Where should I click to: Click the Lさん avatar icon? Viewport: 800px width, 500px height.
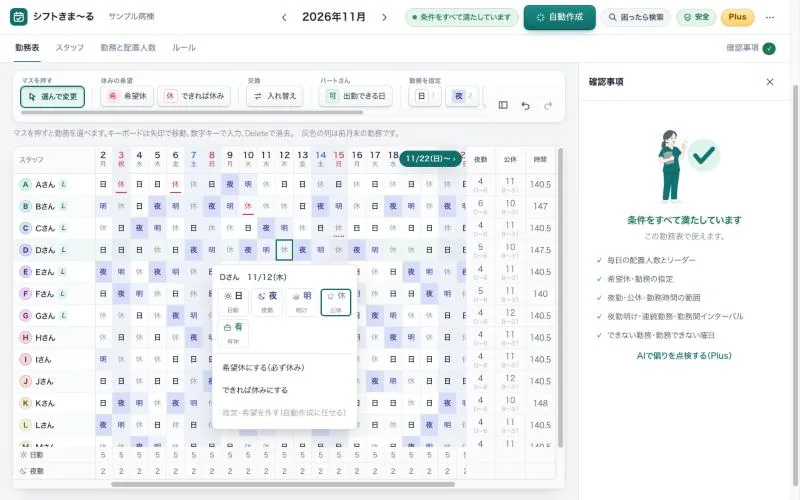pos(26,425)
